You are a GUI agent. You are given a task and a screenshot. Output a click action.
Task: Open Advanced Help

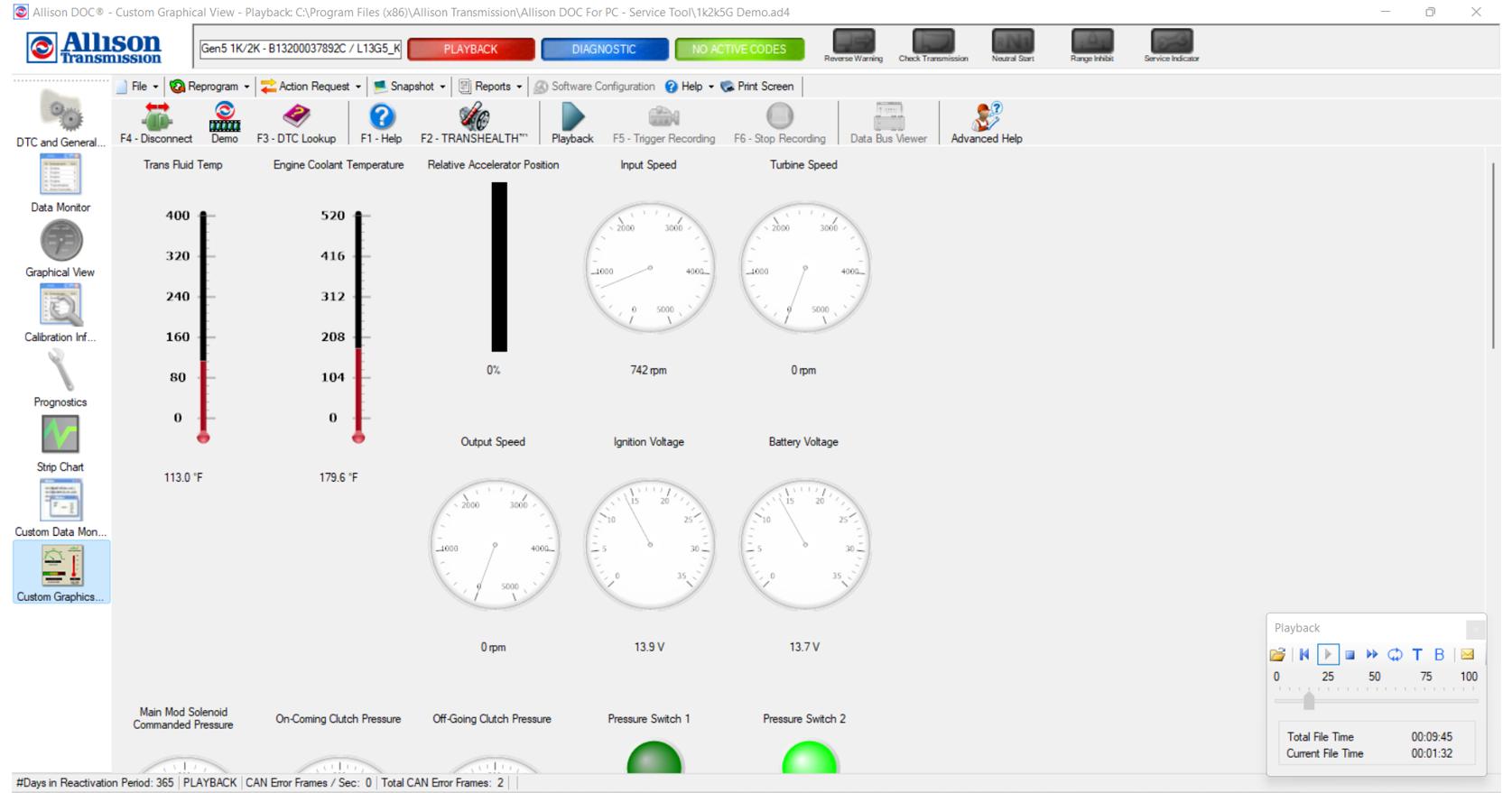[987, 124]
